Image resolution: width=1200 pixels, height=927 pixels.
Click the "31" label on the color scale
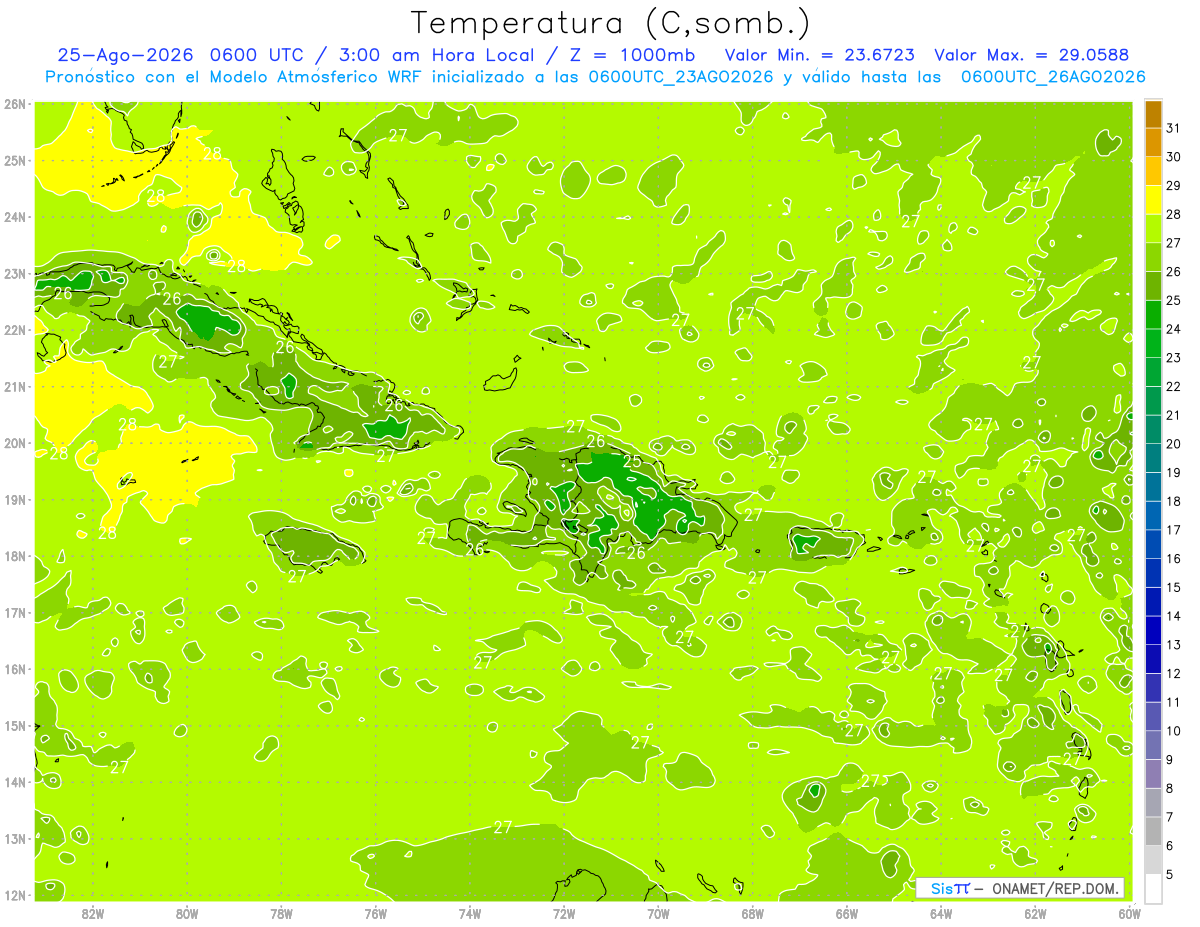[1173, 128]
